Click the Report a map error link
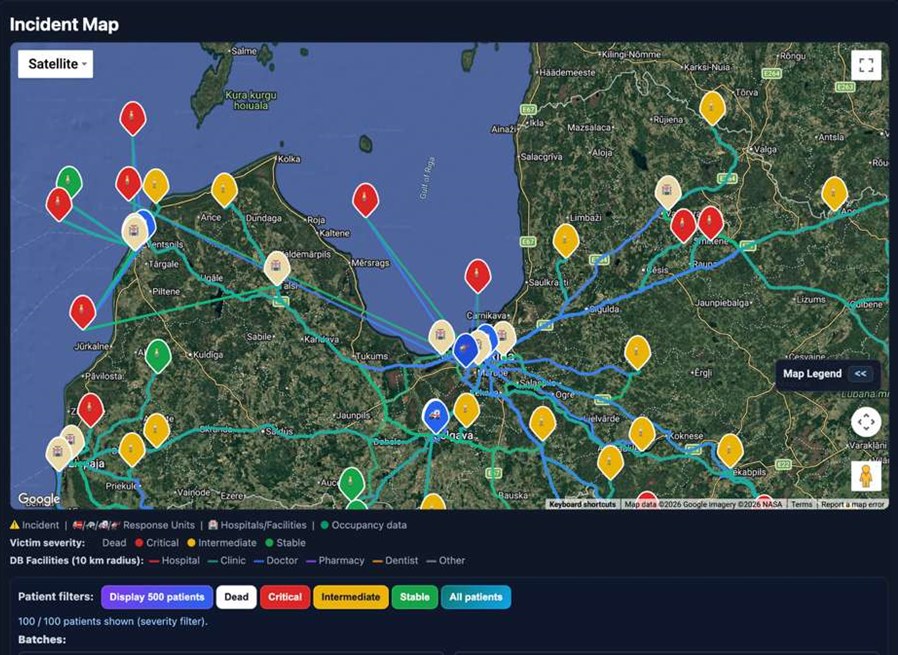The width and height of the screenshot is (898, 655). pos(852,505)
